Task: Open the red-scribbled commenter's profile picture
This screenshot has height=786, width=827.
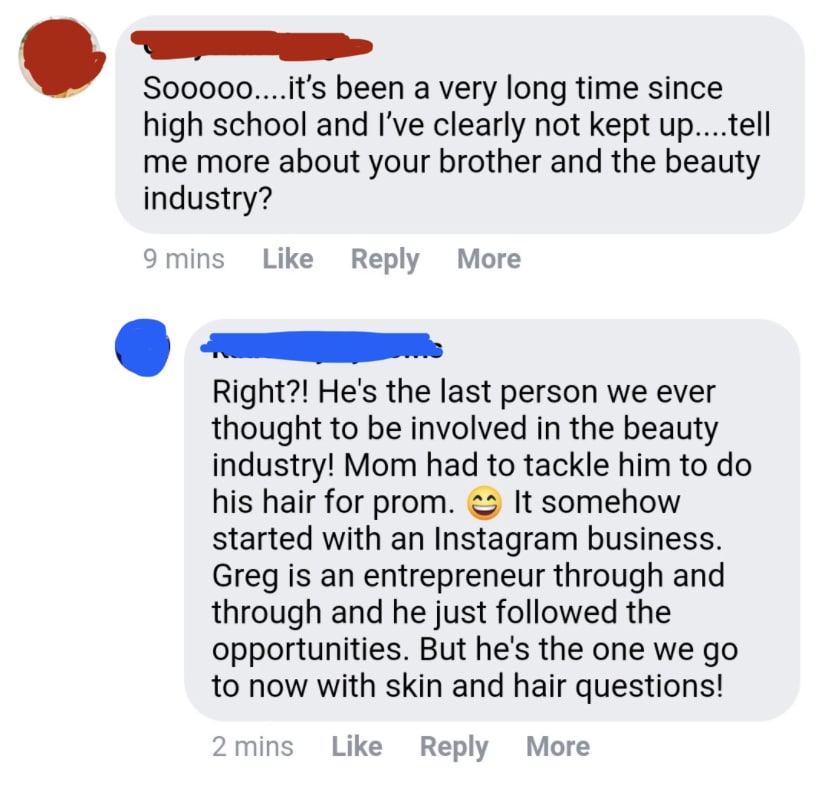Action: pos(60,57)
